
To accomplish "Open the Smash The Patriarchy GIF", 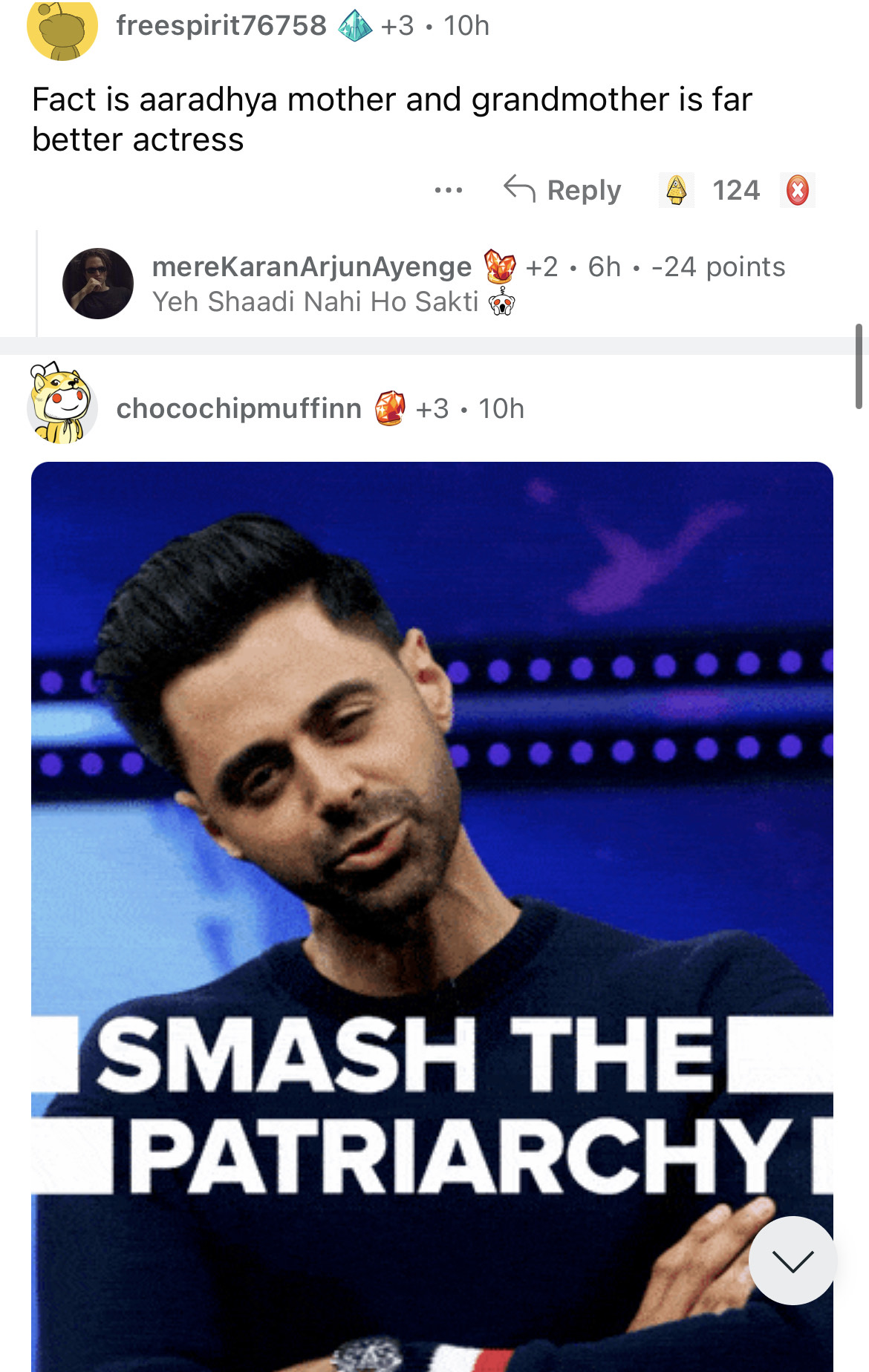I will [432, 917].
